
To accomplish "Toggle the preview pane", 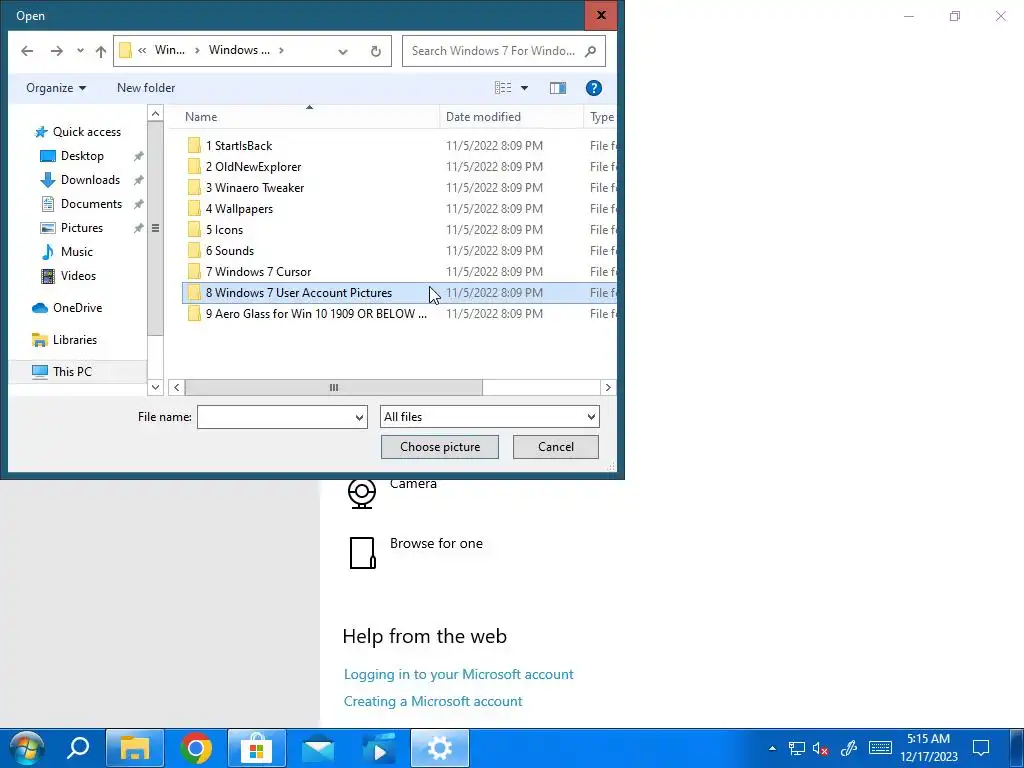I will pos(558,88).
